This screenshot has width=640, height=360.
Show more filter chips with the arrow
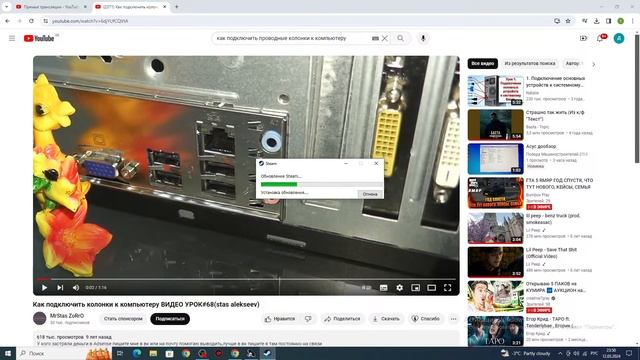coord(593,64)
